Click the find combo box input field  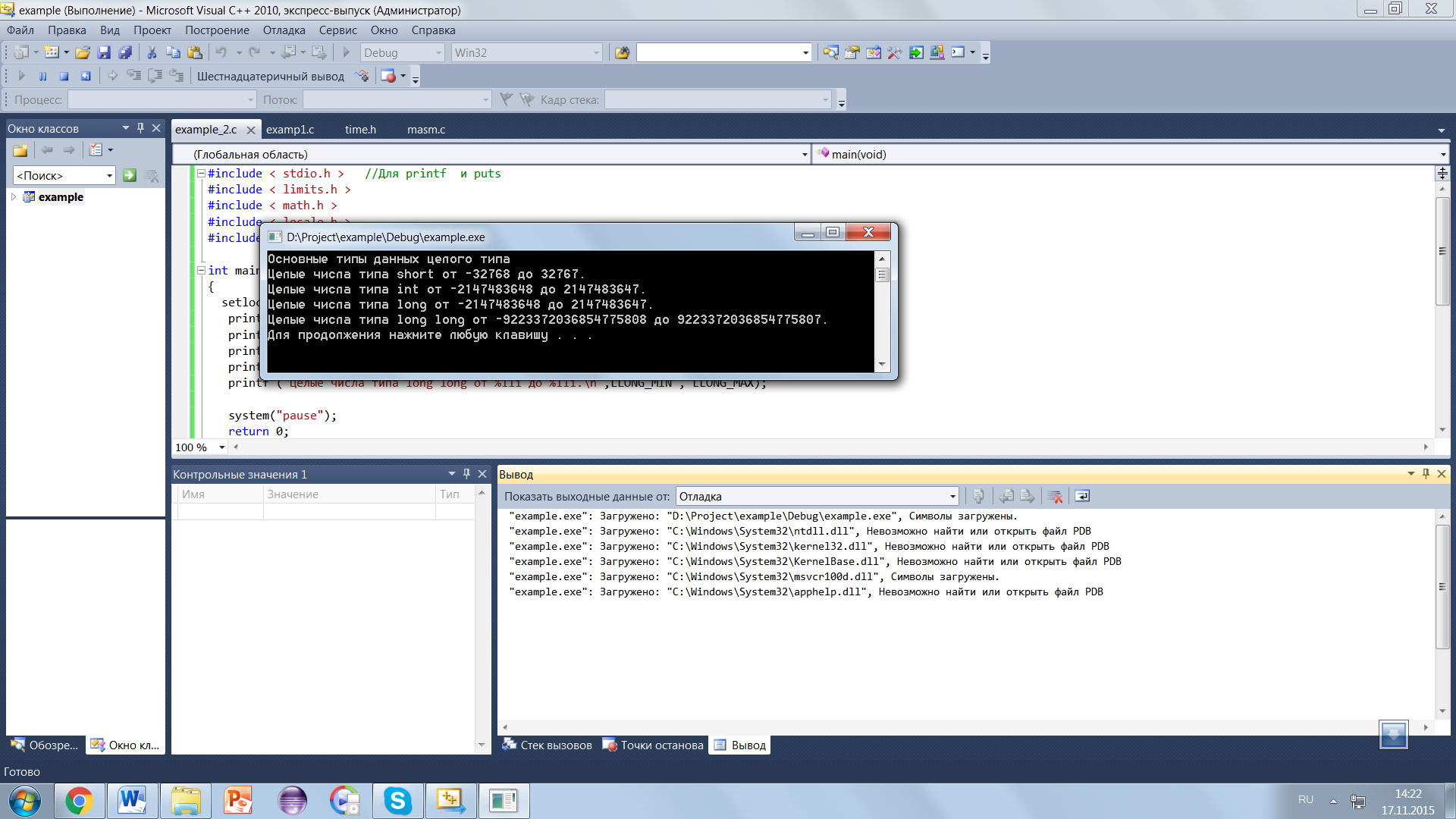(718, 52)
